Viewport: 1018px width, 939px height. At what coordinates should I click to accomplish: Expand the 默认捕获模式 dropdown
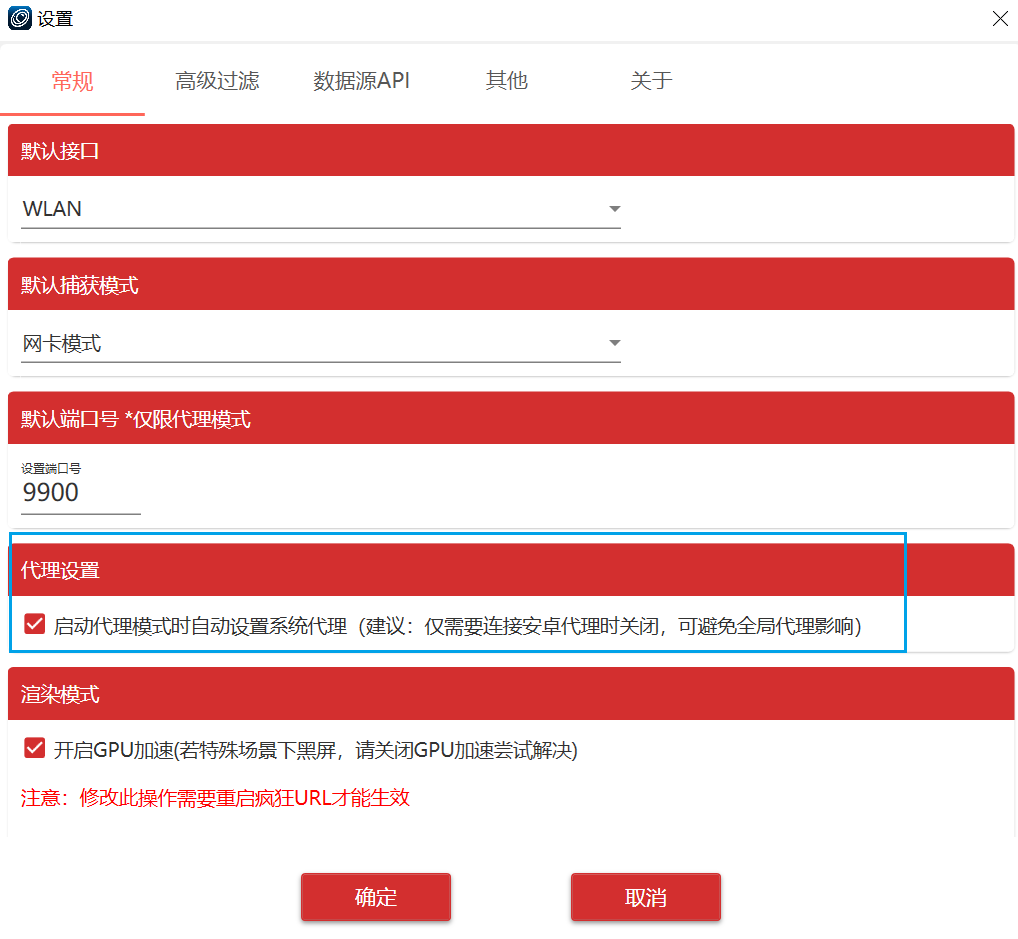click(320, 343)
